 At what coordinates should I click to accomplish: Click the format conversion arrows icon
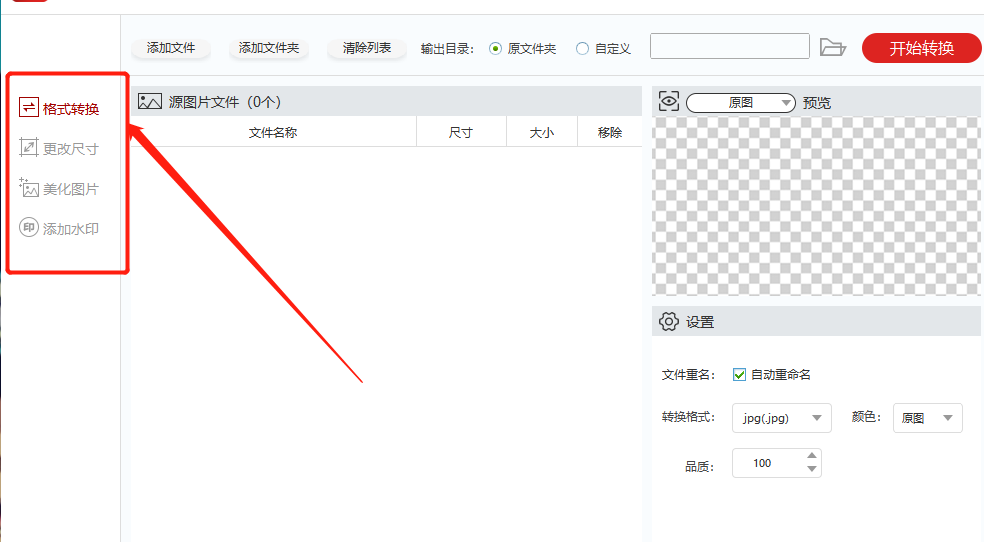[29, 108]
